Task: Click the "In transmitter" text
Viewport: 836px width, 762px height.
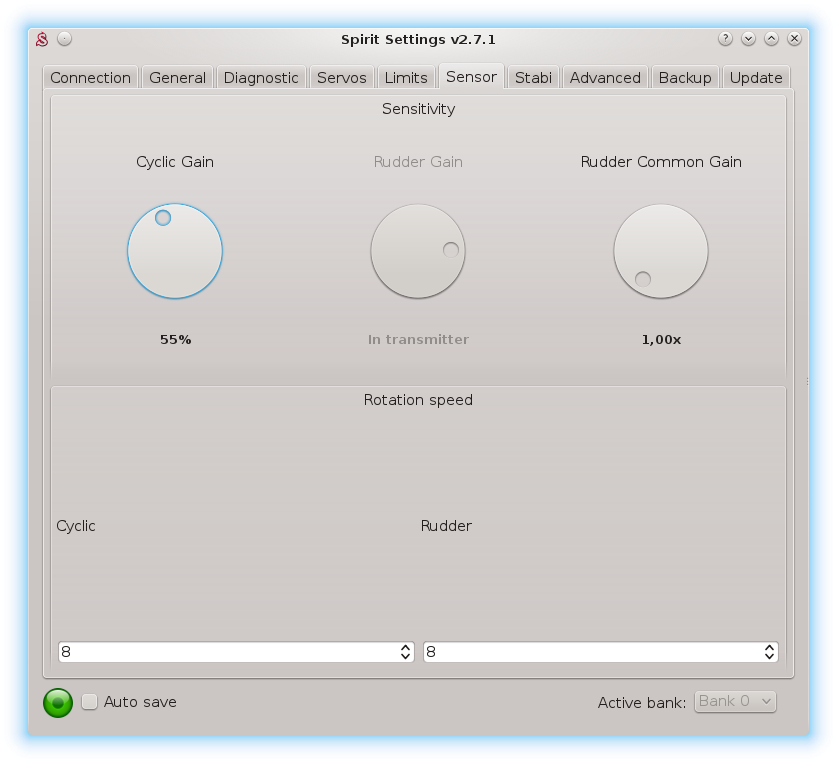Action: (x=419, y=340)
